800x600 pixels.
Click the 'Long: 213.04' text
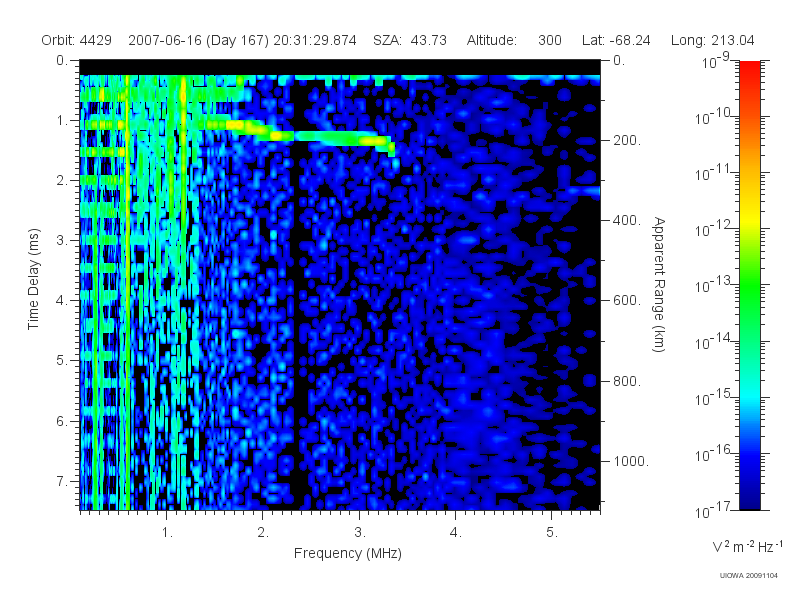713,40
